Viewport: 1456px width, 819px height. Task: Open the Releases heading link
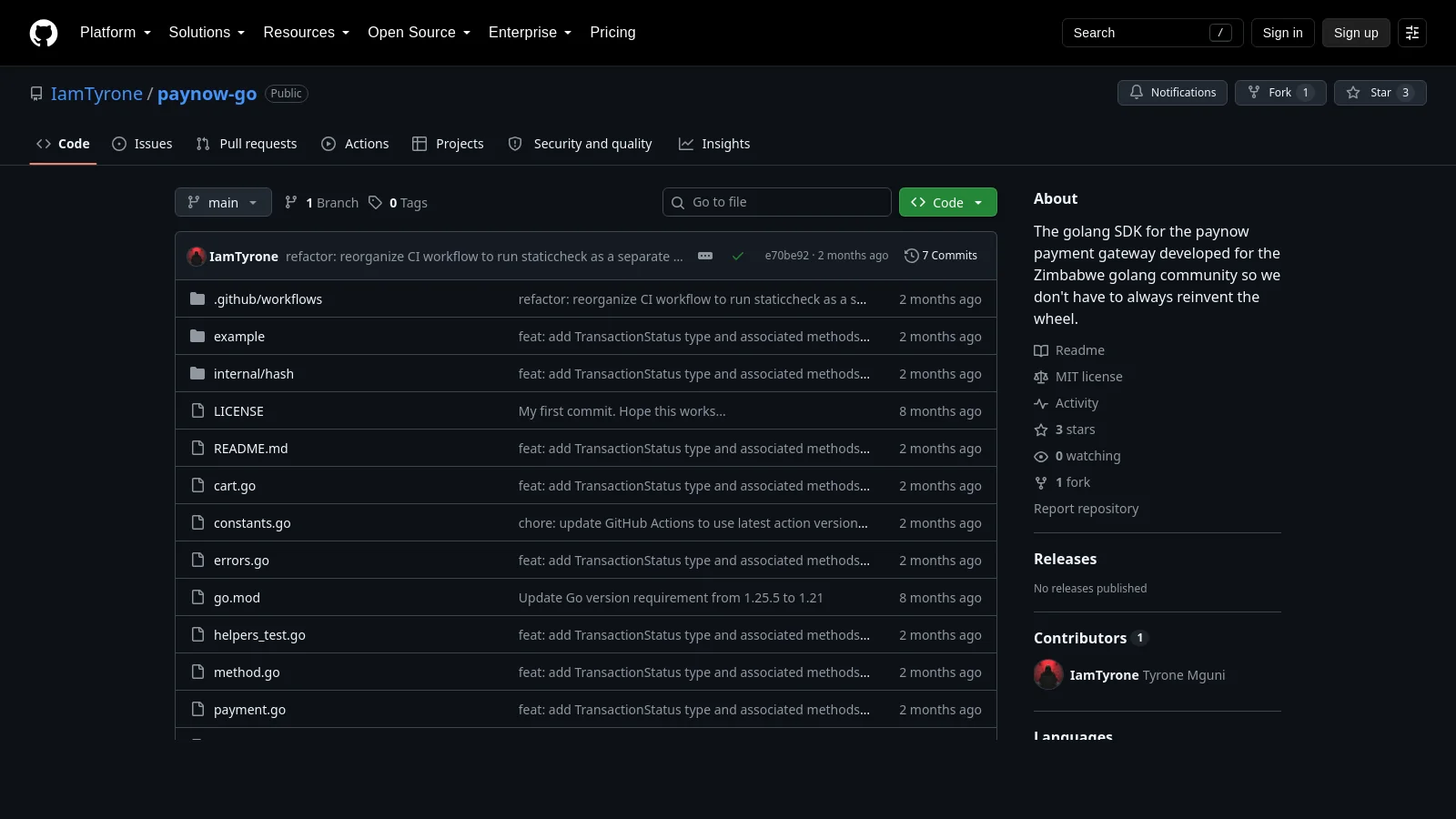pyautogui.click(x=1065, y=559)
